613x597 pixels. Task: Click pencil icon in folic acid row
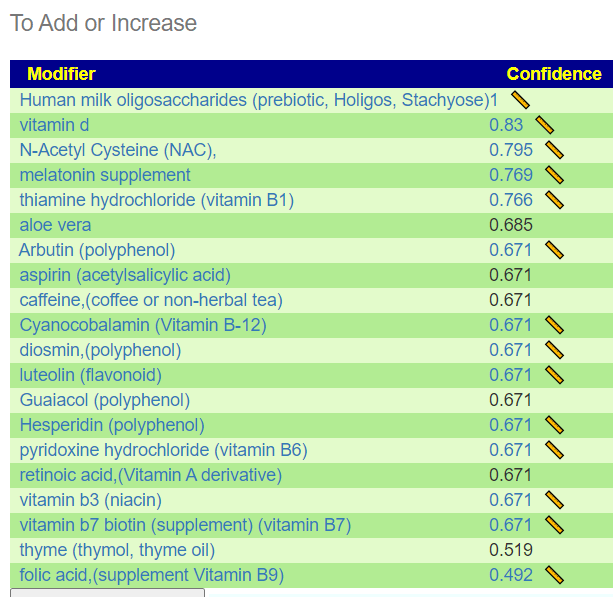[x=554, y=575]
